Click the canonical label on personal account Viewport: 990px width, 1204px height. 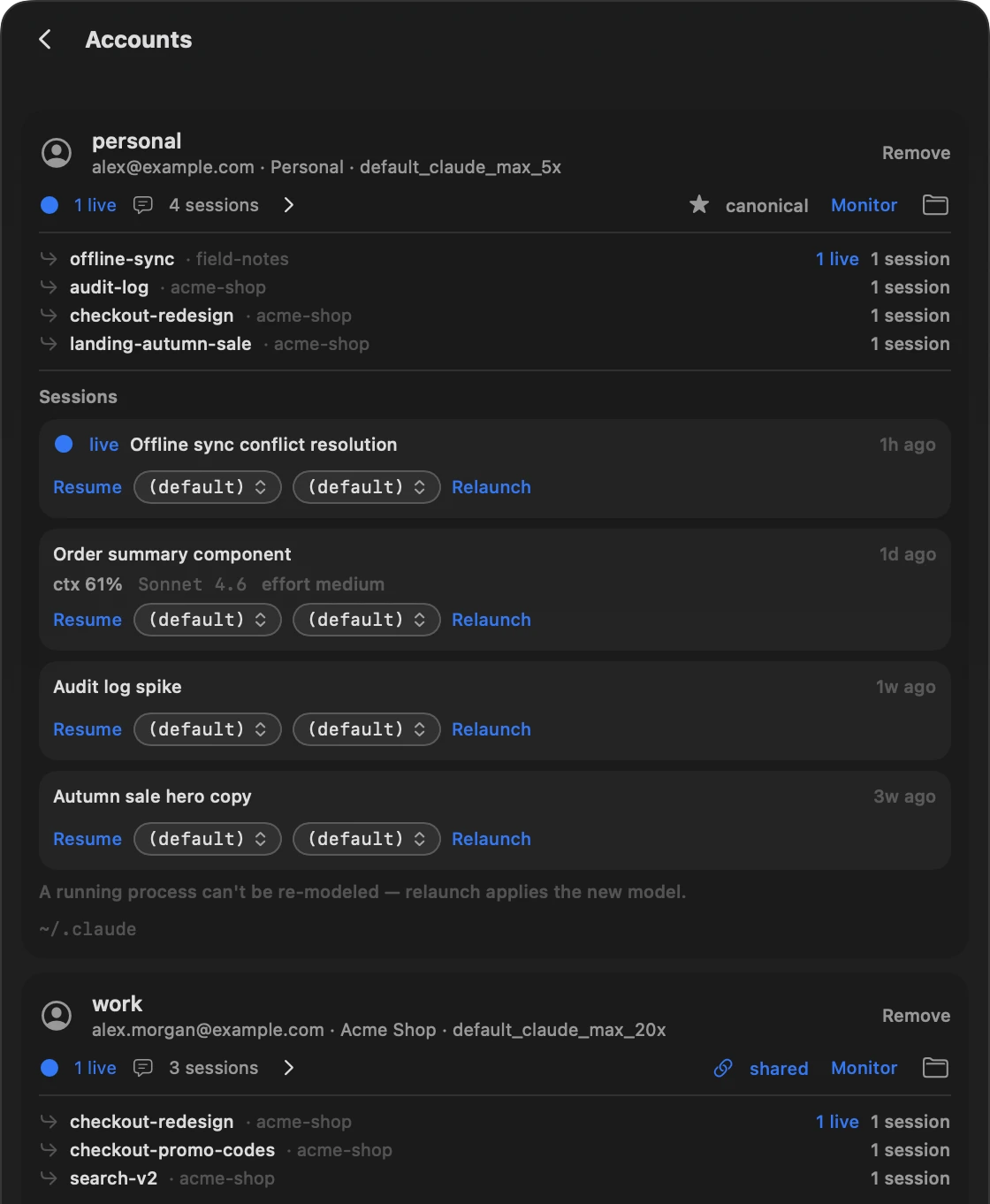coord(766,205)
